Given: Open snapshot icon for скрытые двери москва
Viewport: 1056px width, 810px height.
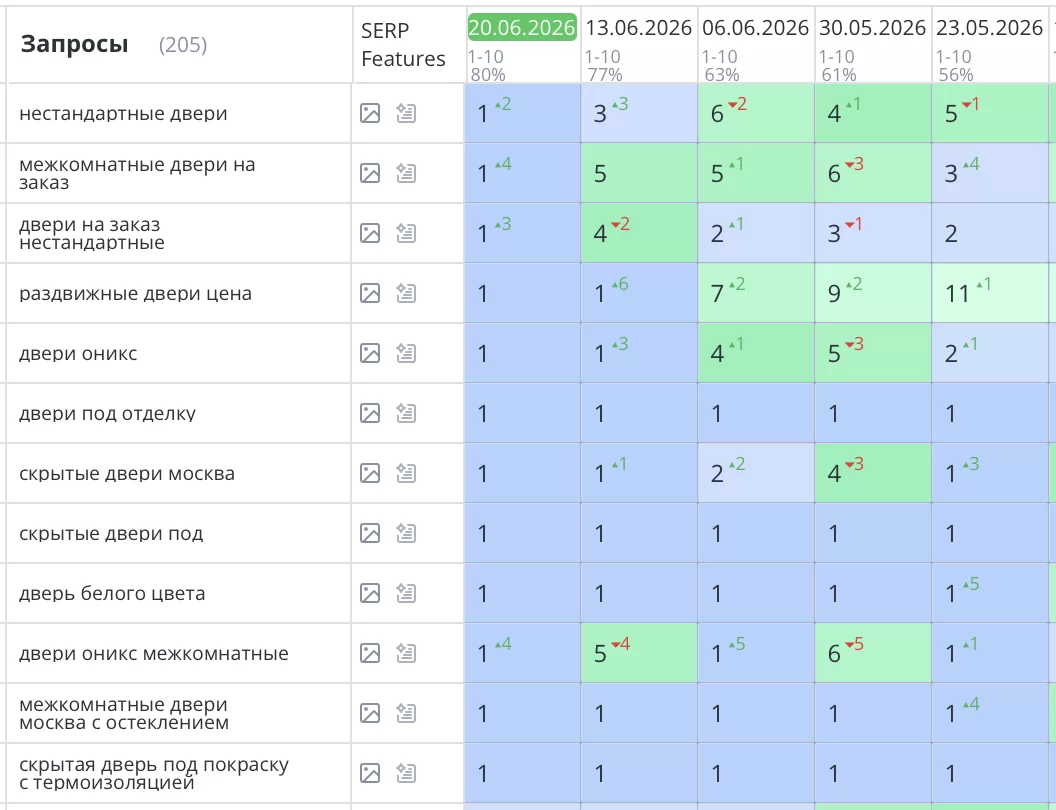Looking at the screenshot, I should coord(405,473).
